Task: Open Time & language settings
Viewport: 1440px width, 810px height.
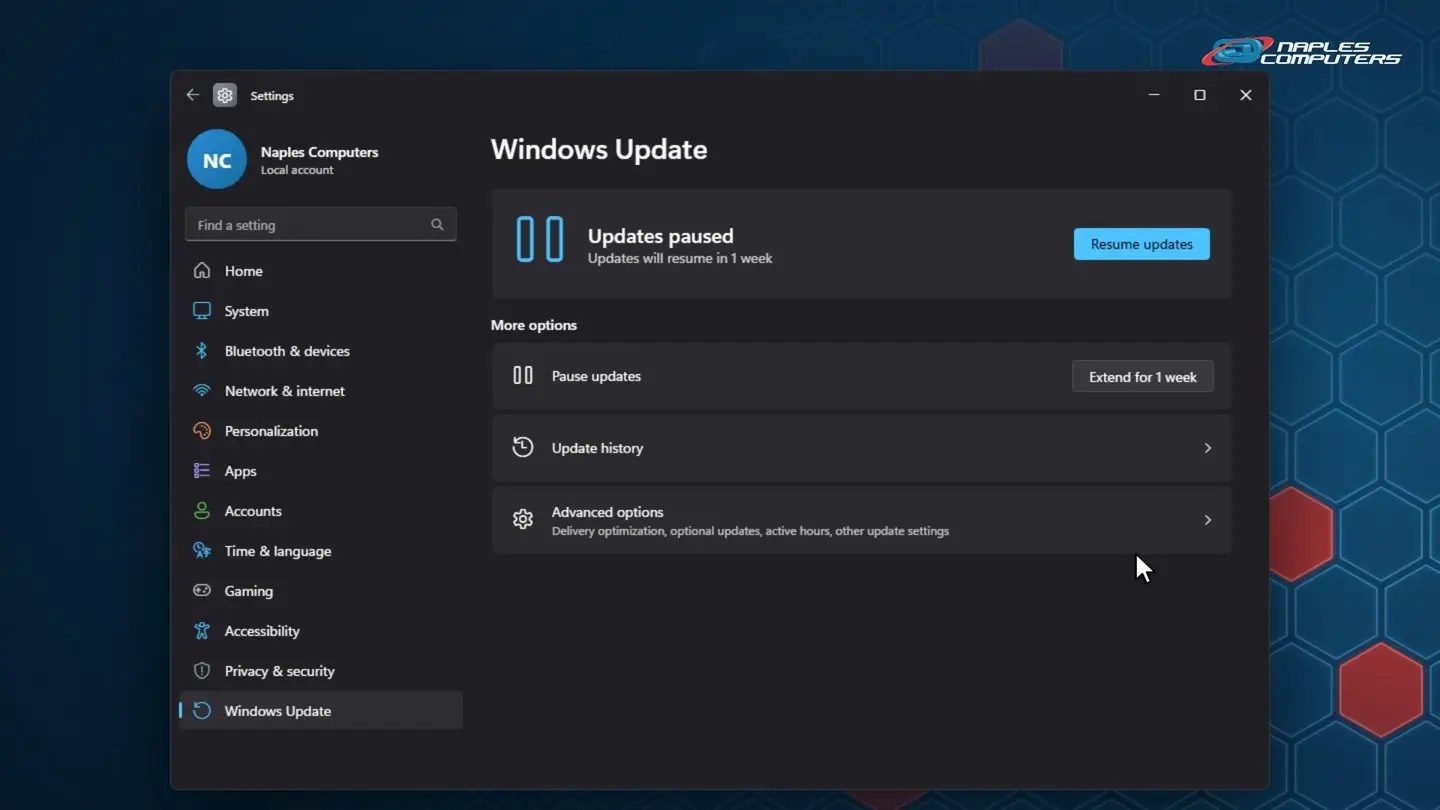Action: click(x=321, y=551)
